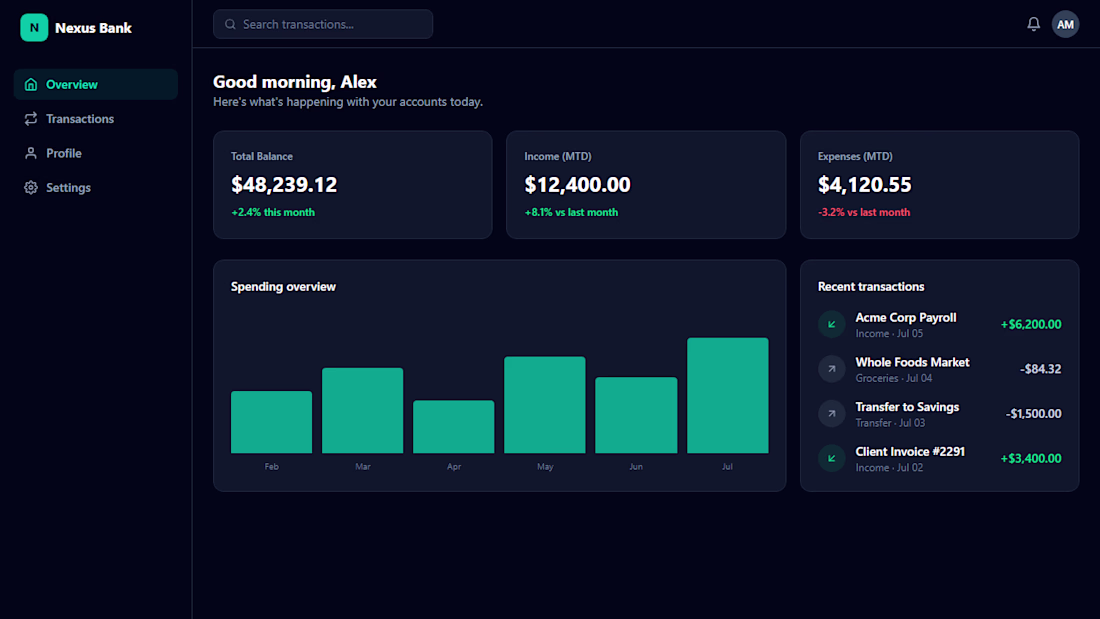
Task: Click the Jul spending bar
Action: pyautogui.click(x=727, y=396)
